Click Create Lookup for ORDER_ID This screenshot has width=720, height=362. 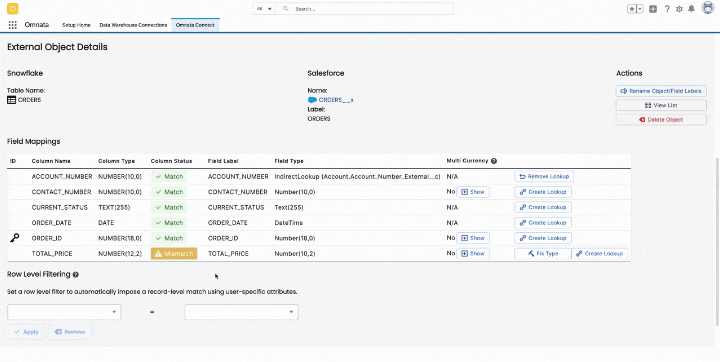click(x=543, y=238)
